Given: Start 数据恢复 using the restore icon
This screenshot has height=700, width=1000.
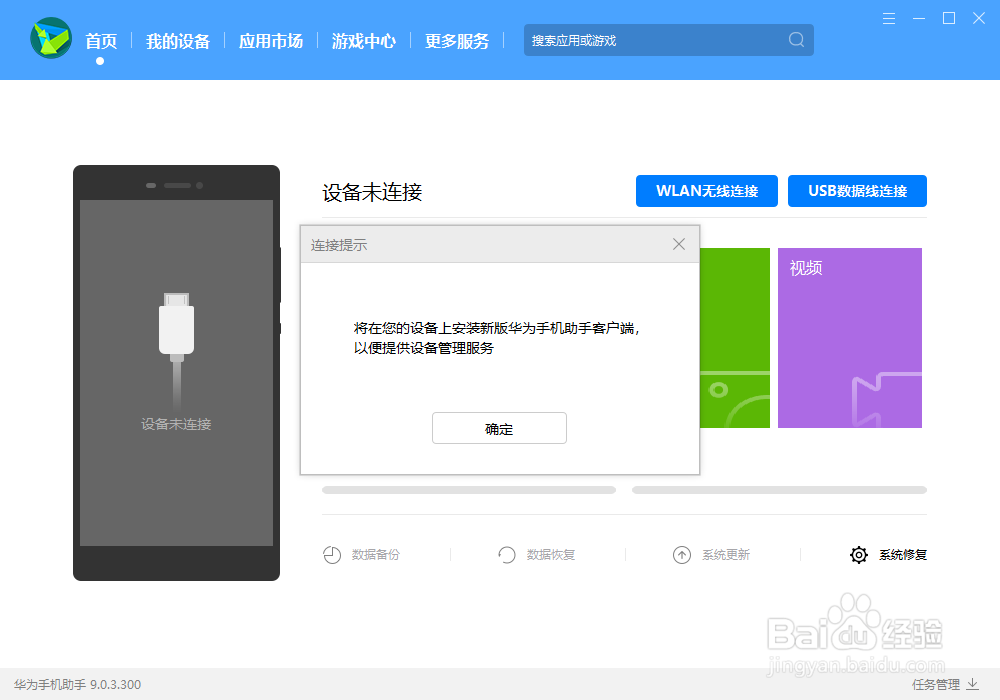Looking at the screenshot, I should click(x=507, y=554).
